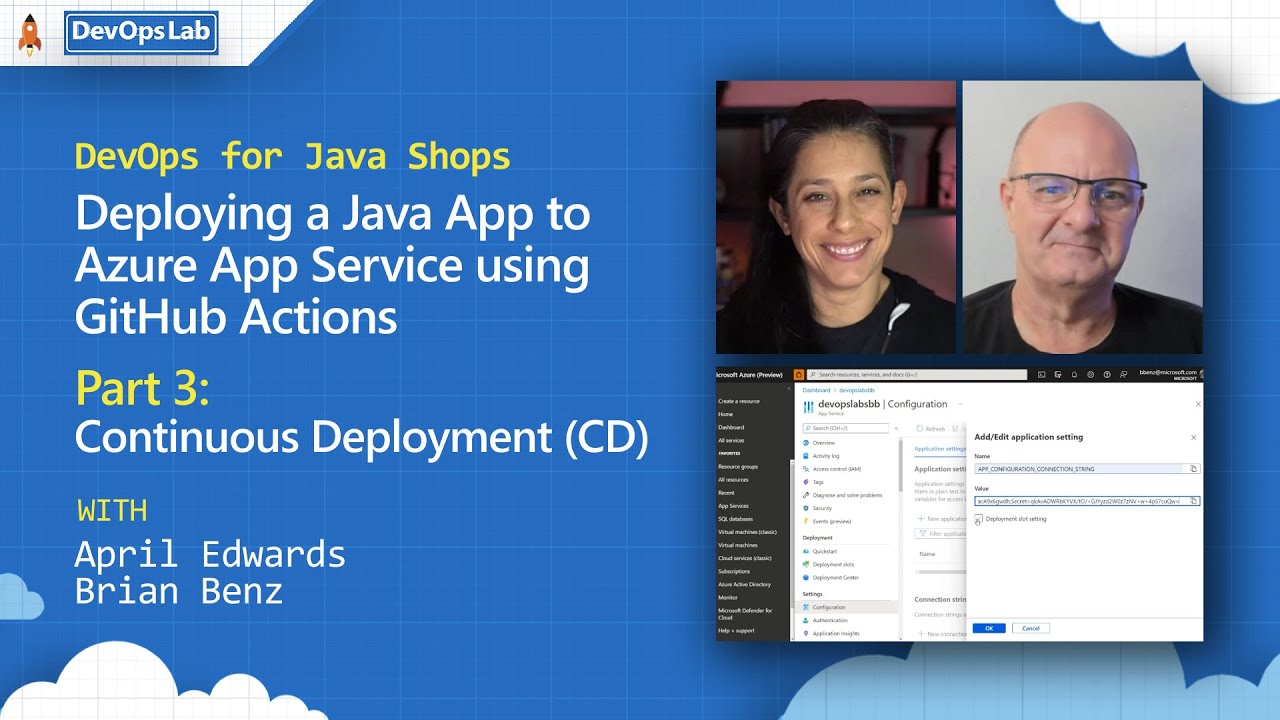Click Dashboard in the Azure sidebar
The height and width of the screenshot is (720, 1280).
pyautogui.click(x=731, y=427)
